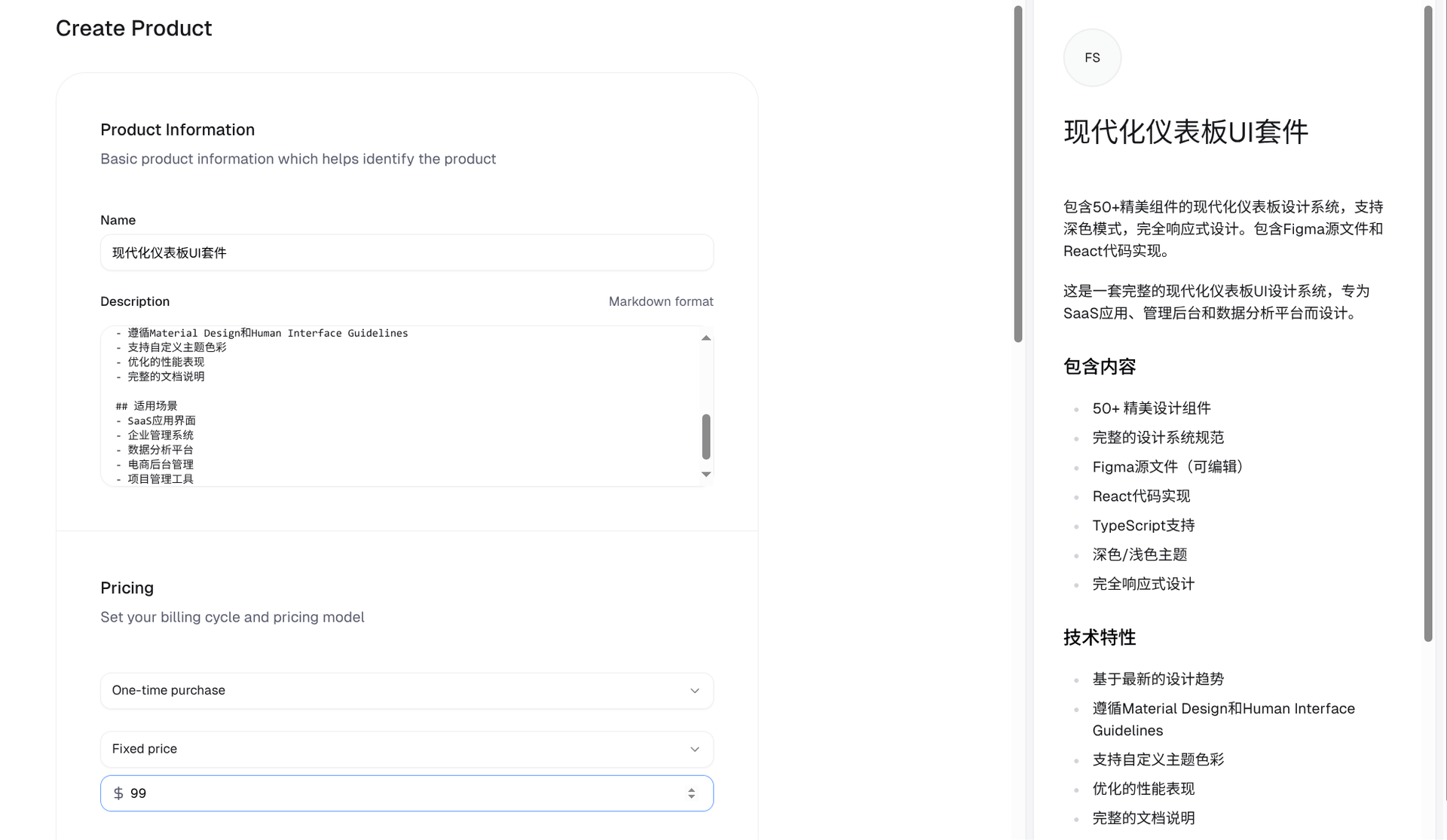This screenshot has height=840, width=1447.
Task: Click the FS avatar circle in preview
Action: point(1092,58)
